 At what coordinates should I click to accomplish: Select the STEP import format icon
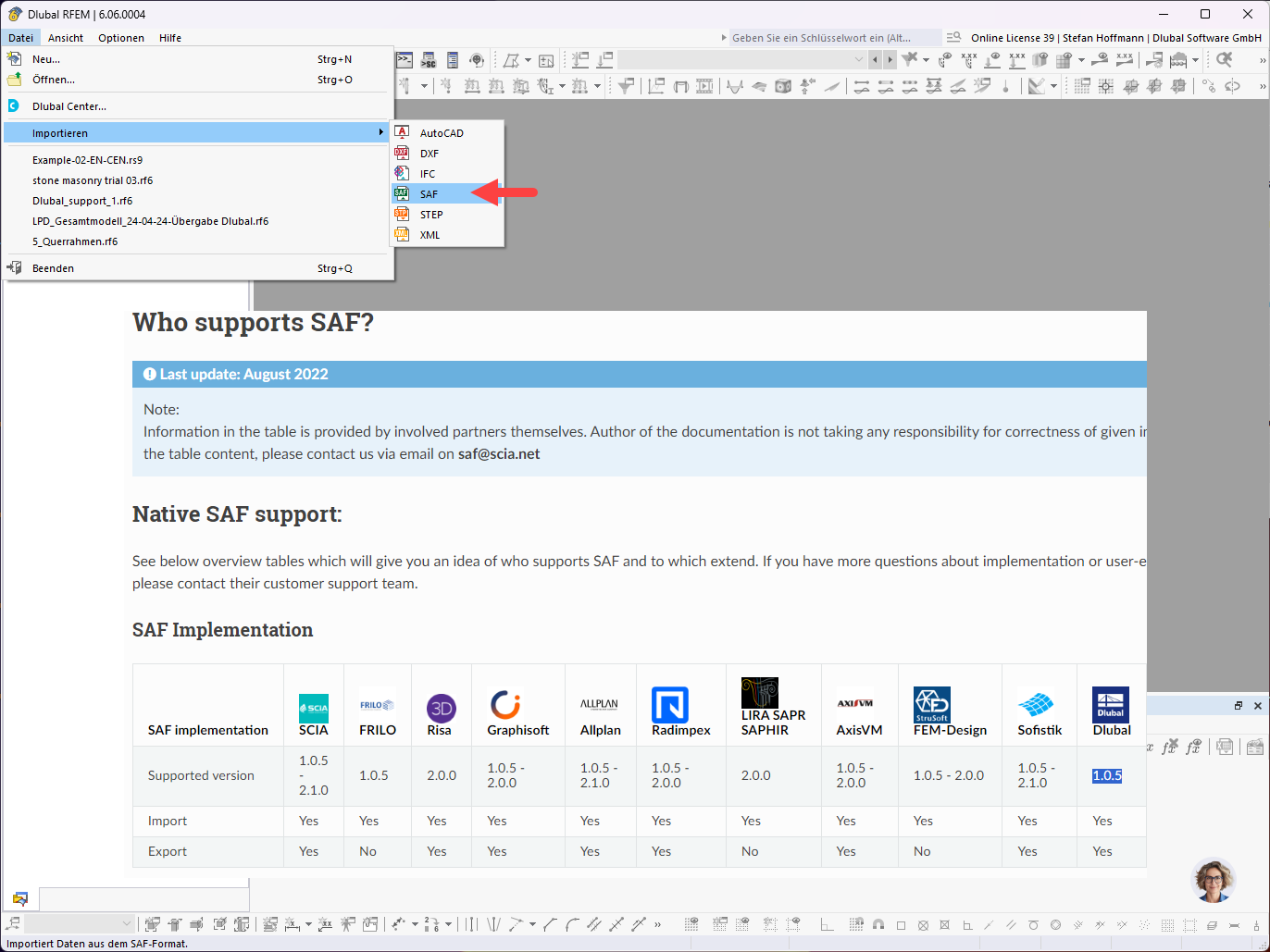pos(403,214)
